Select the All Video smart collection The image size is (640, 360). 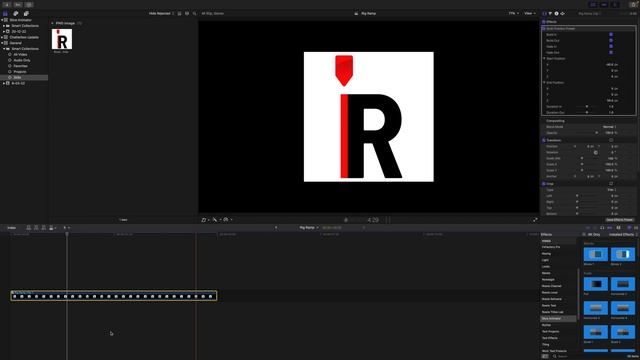(20, 54)
